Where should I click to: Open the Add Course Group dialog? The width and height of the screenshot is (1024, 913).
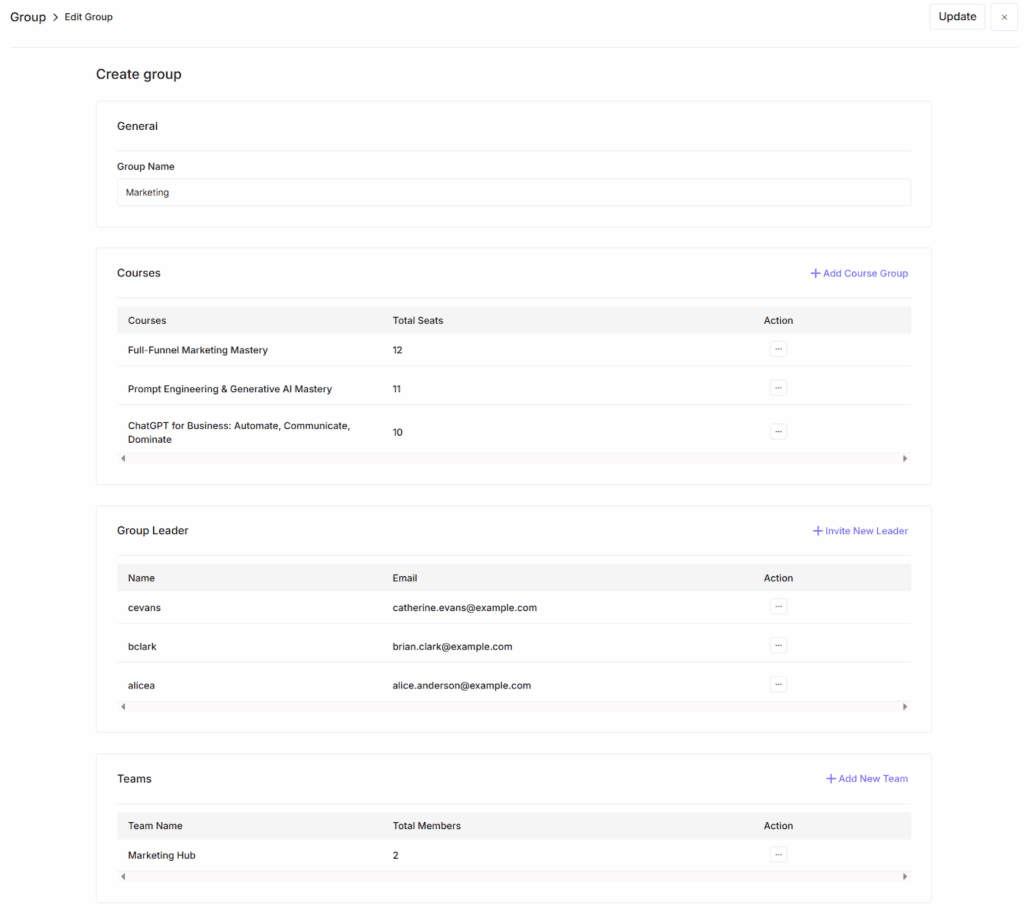pyautogui.click(x=866, y=273)
